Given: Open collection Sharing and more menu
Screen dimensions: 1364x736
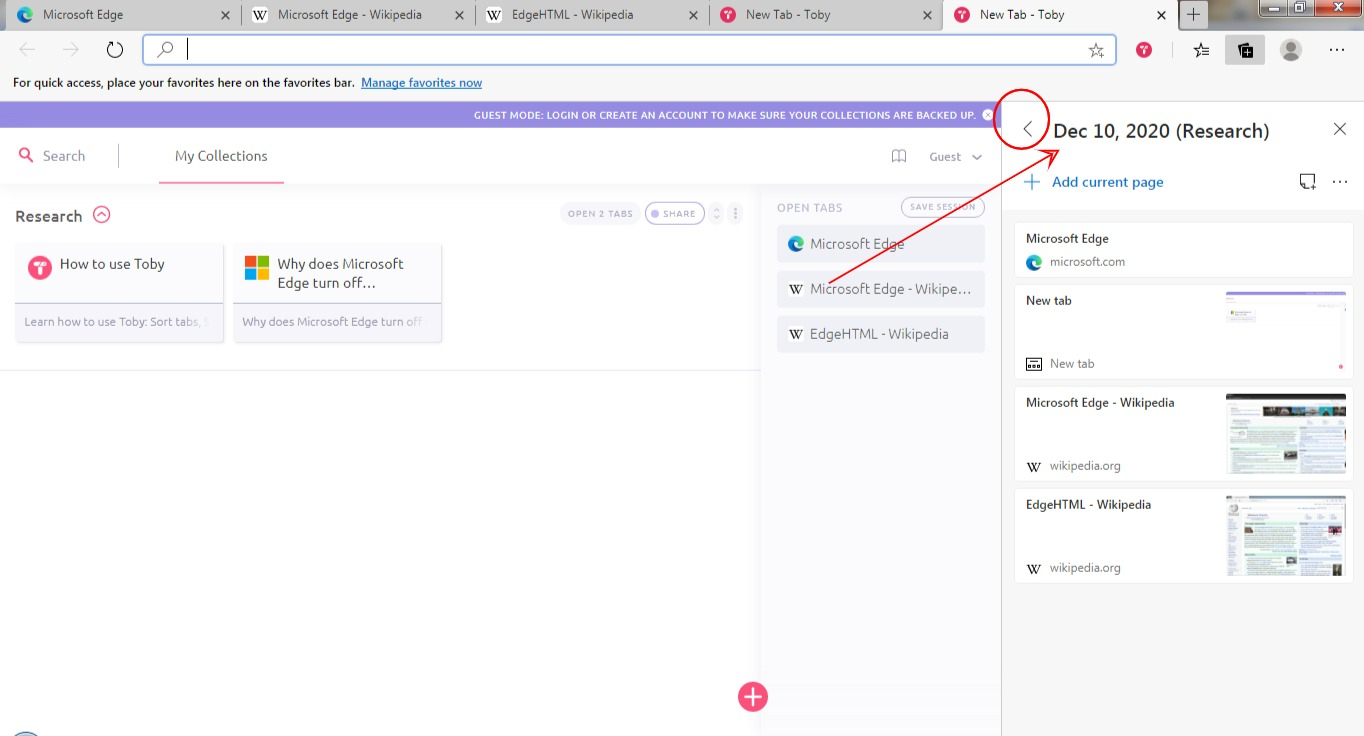Looking at the screenshot, I should 1340,182.
